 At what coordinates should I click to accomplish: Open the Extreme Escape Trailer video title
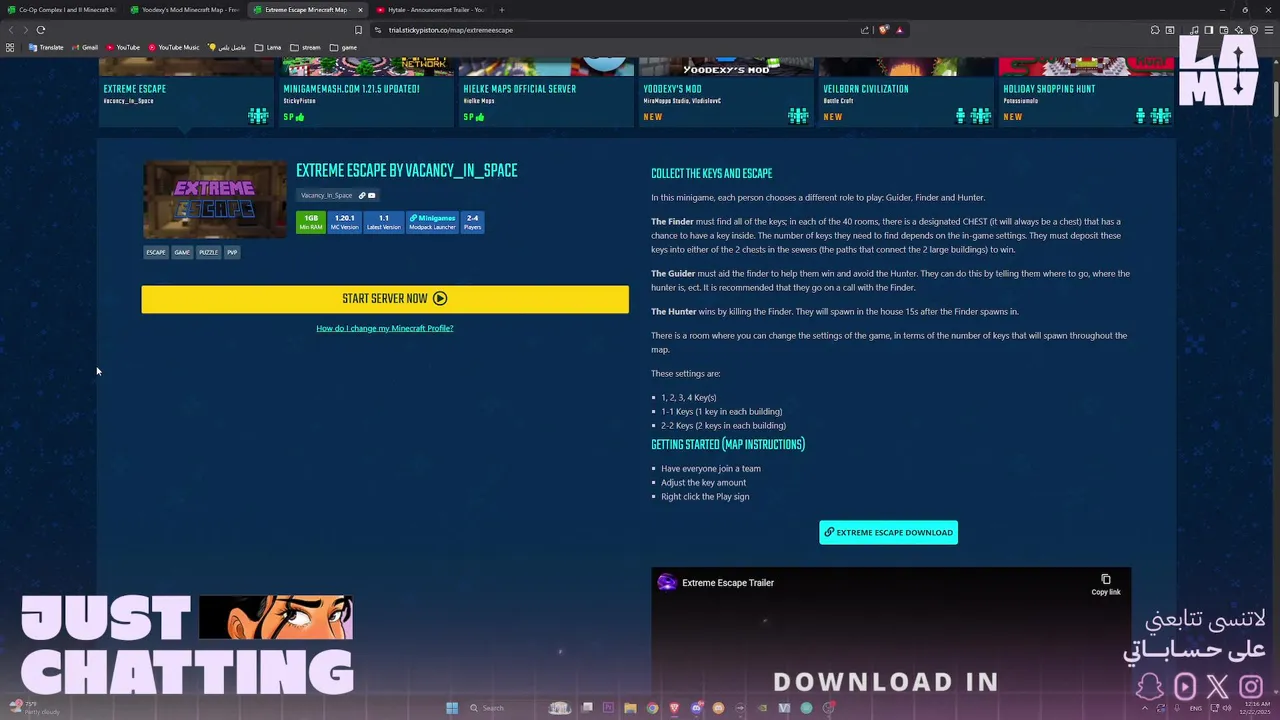tap(728, 583)
